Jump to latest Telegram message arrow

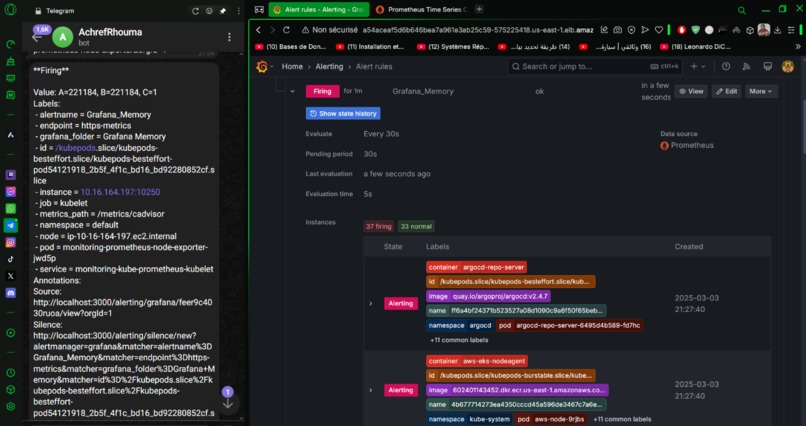click(228, 403)
